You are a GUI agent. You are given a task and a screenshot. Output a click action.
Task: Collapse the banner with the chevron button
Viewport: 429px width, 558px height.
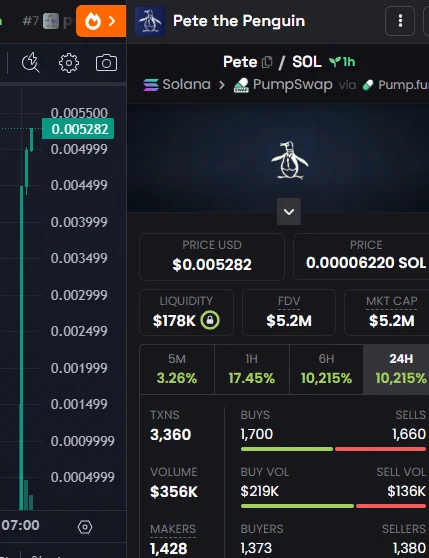click(x=289, y=212)
